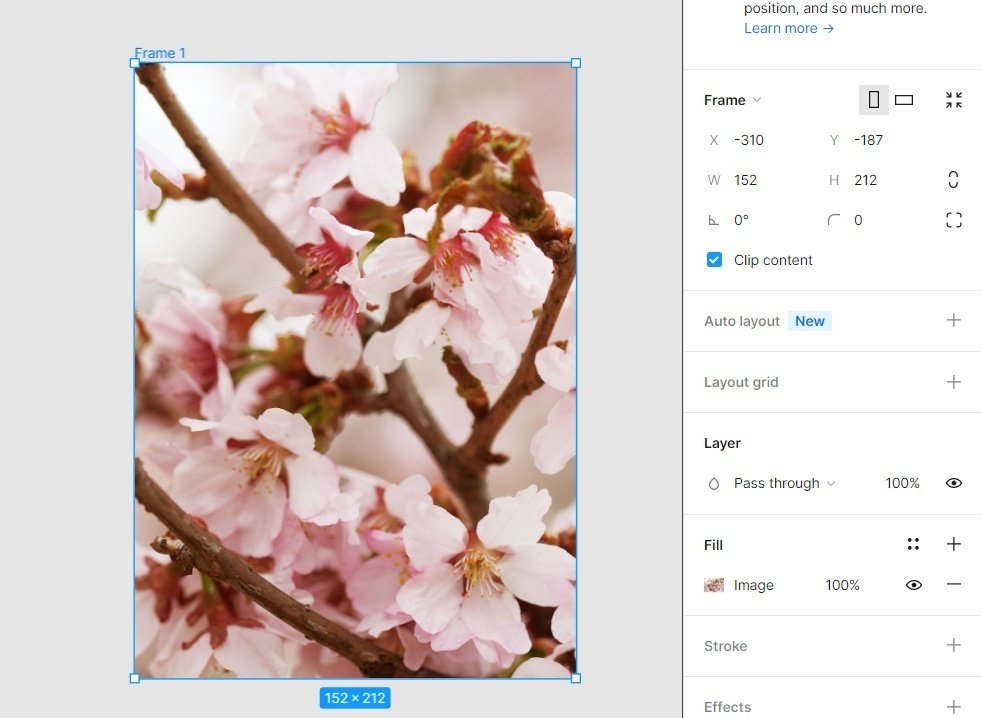Toggle layer visibility eye icon
981x718 pixels.
click(x=953, y=483)
